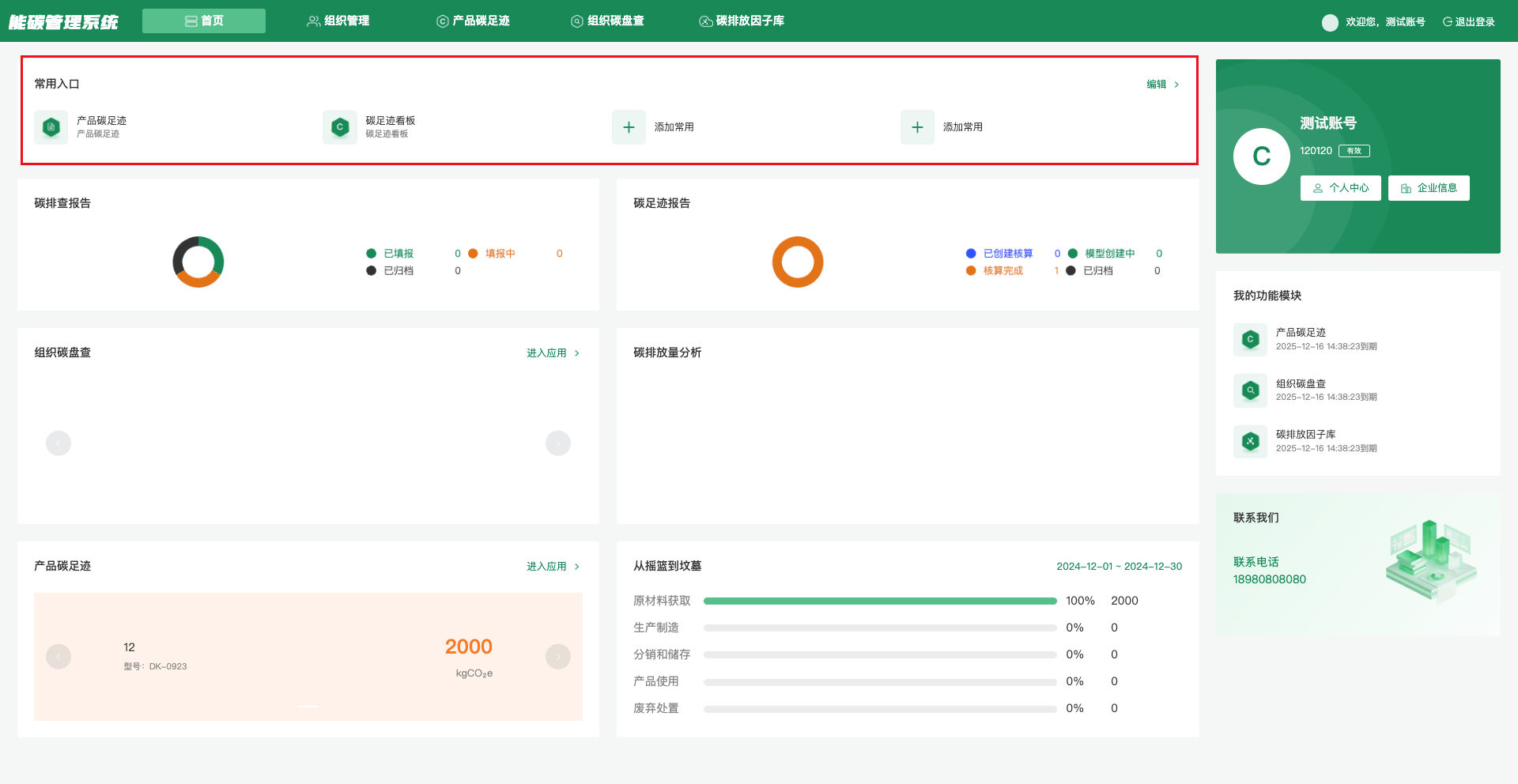The height and width of the screenshot is (784, 1518).
Task: Open 碳排放因子库 in top navigation
Action: point(742,21)
